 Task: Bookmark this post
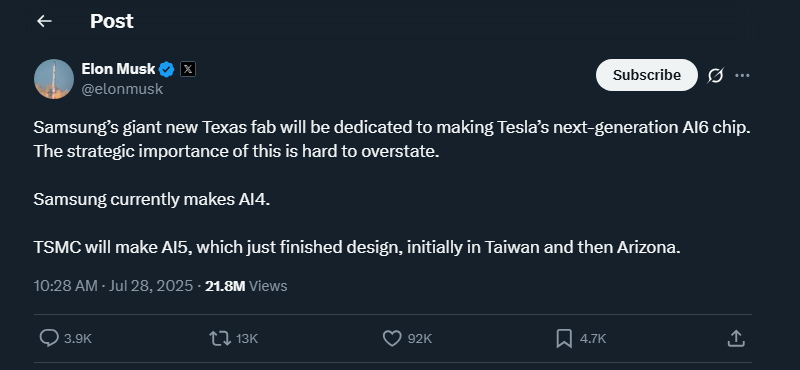click(564, 338)
